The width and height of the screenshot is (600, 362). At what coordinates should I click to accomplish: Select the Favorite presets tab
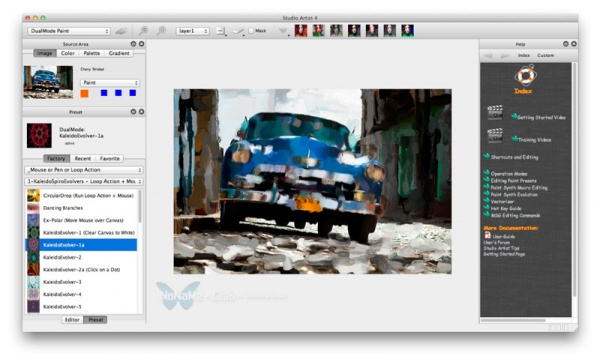coord(109,158)
